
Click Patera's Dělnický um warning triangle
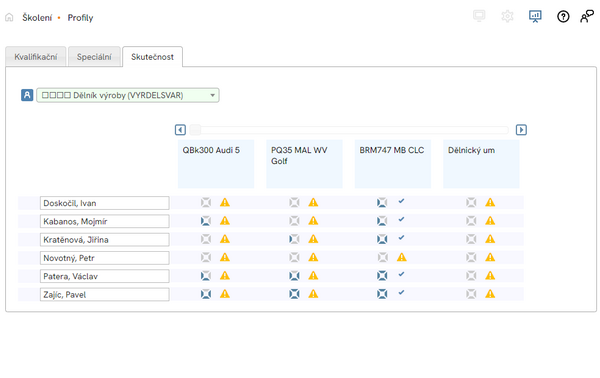click(x=490, y=276)
